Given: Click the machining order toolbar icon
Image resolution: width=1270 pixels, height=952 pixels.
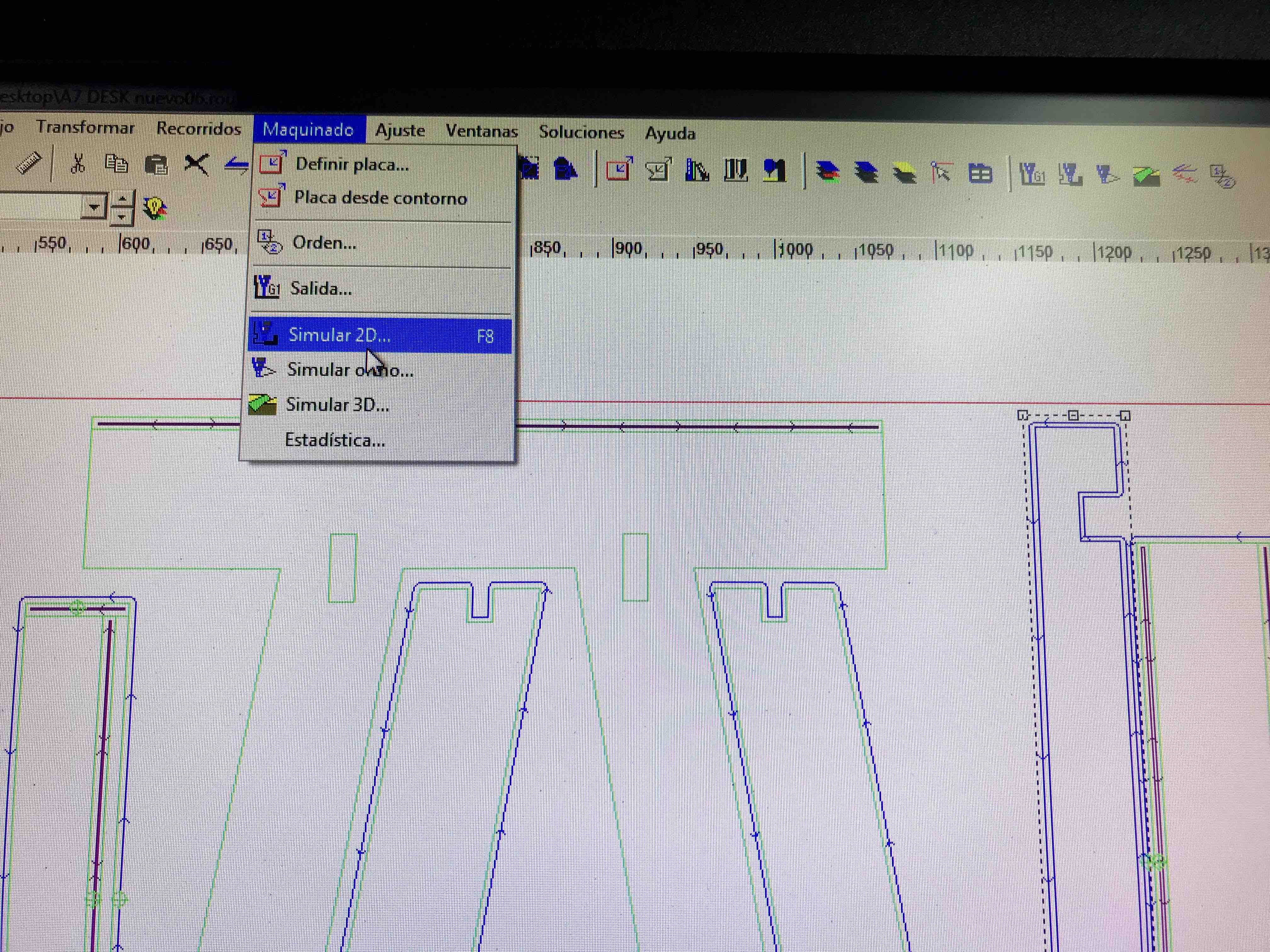Looking at the screenshot, I should tap(1222, 176).
